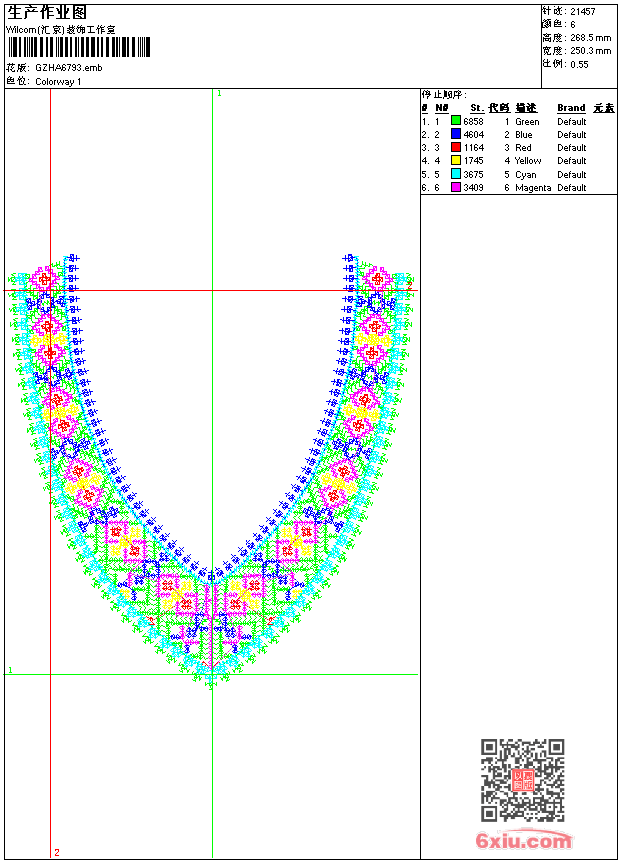Click the magenta thread color swatch

pos(456,187)
